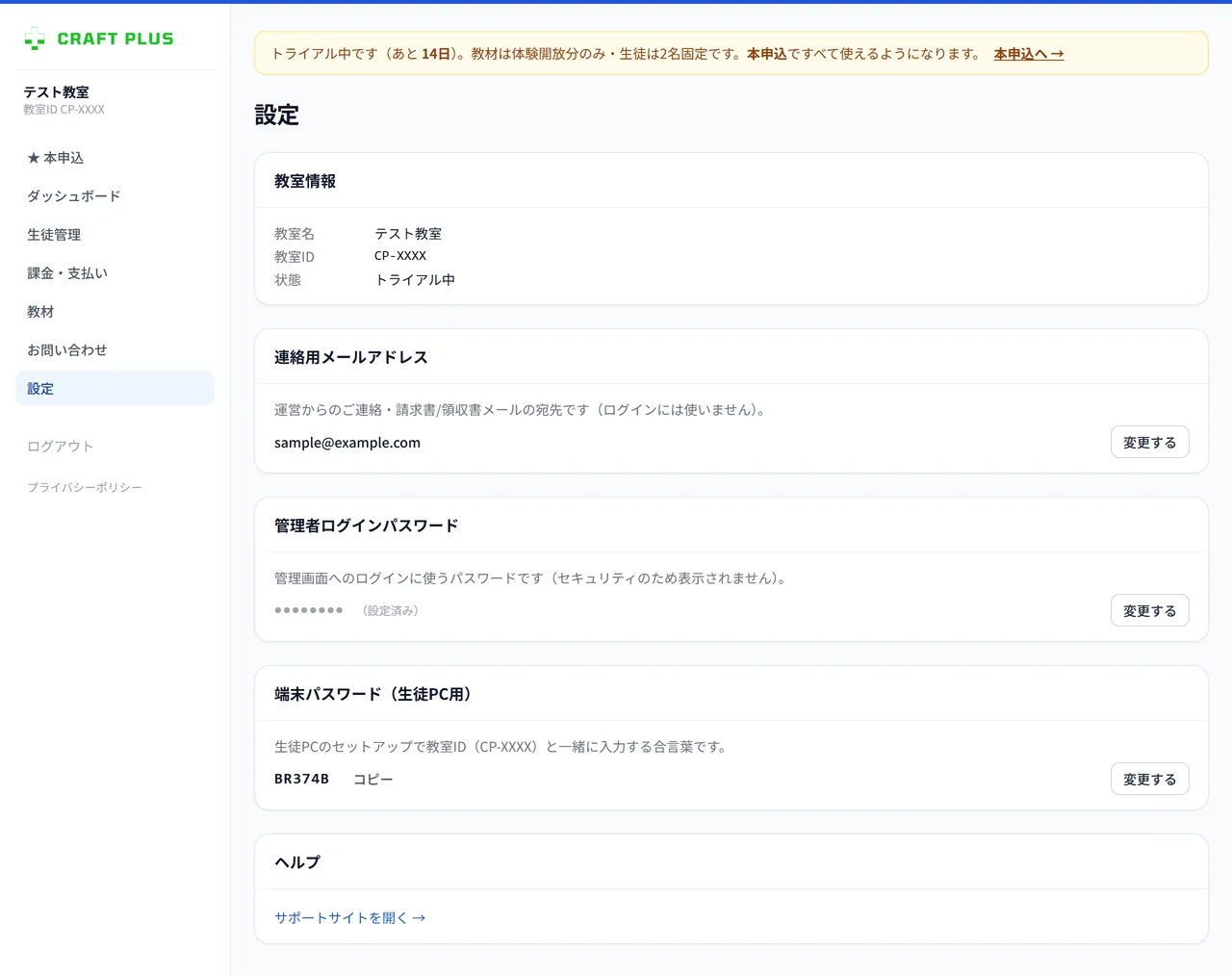The height and width of the screenshot is (975, 1232).
Task: Click 変更する for admin login password
Action: point(1150,611)
